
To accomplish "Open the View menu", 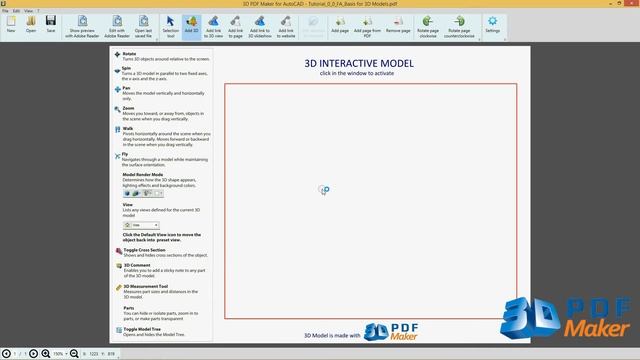I will click(x=29, y=11).
